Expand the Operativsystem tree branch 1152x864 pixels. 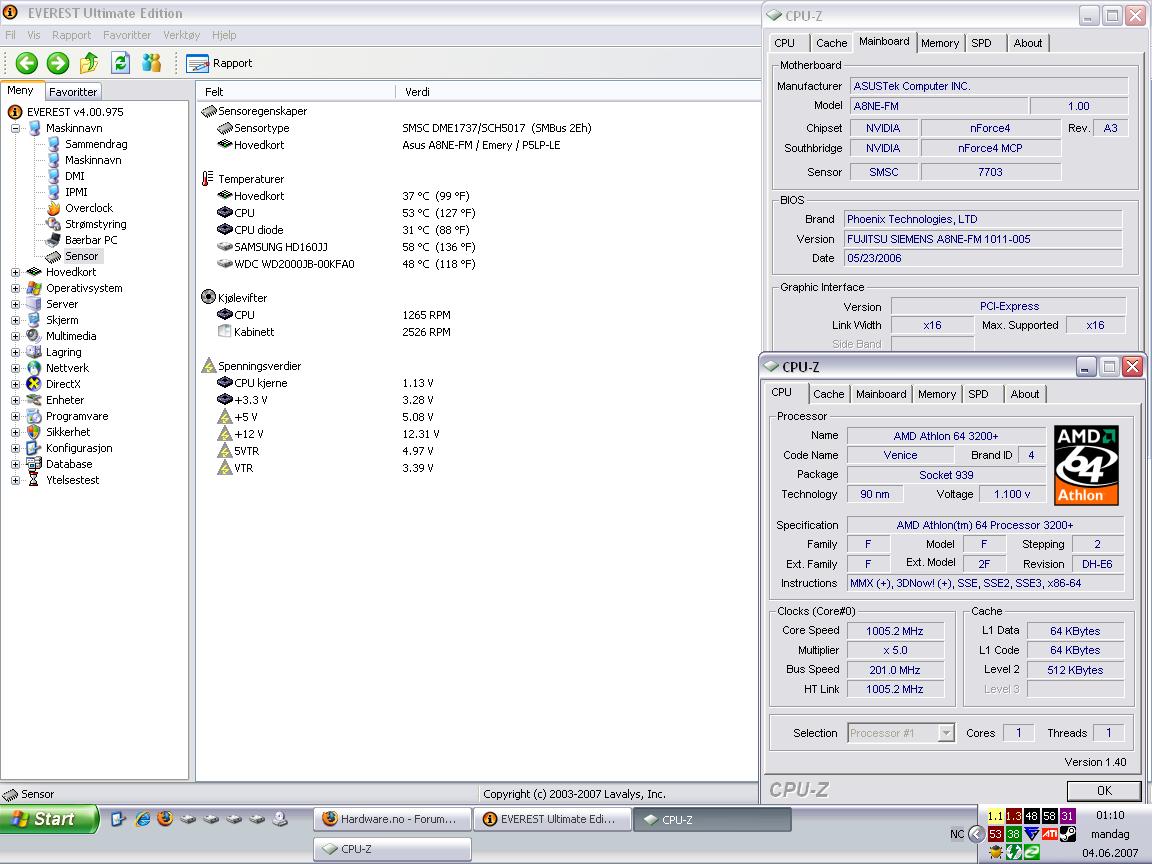point(15,288)
